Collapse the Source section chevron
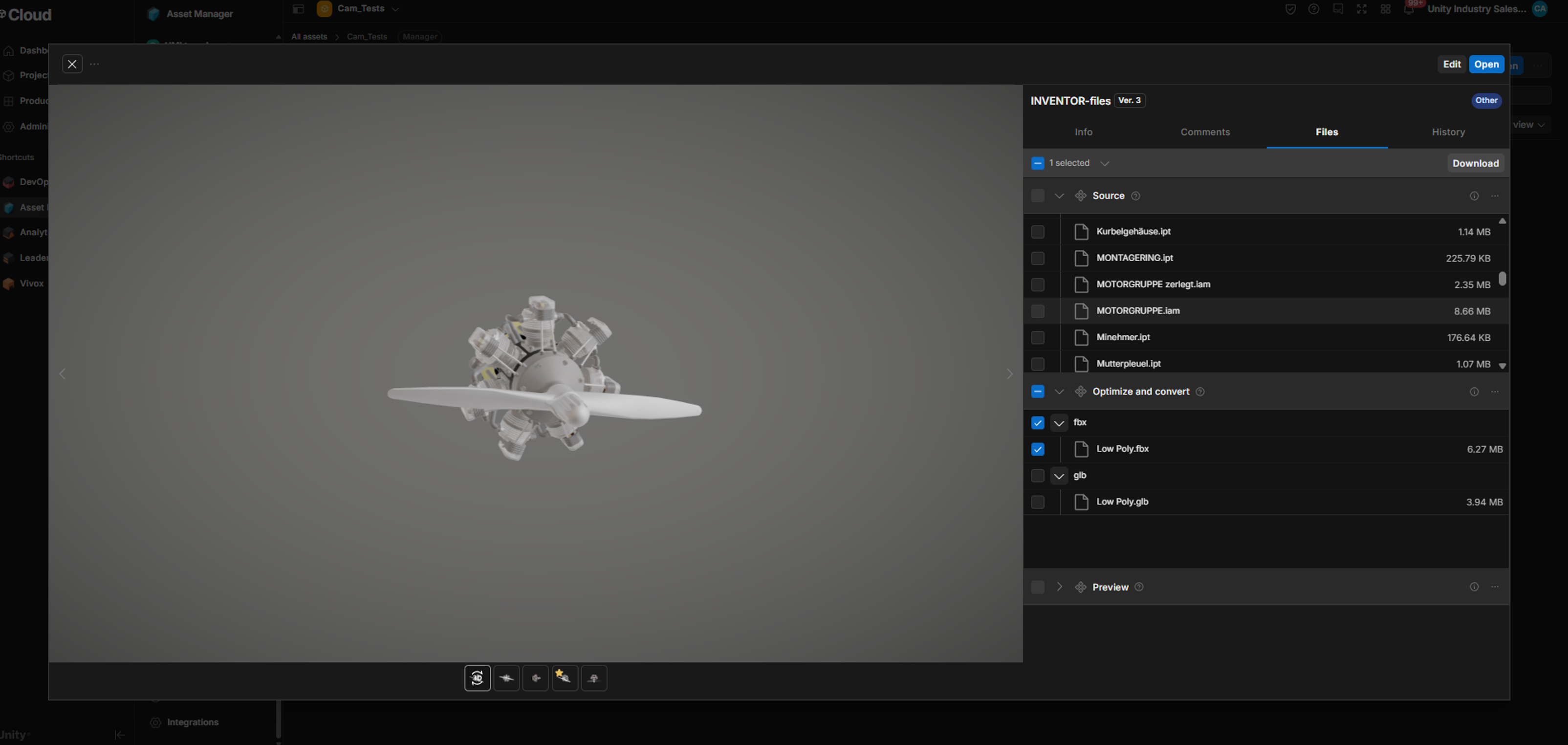The image size is (1568, 745). click(1059, 196)
